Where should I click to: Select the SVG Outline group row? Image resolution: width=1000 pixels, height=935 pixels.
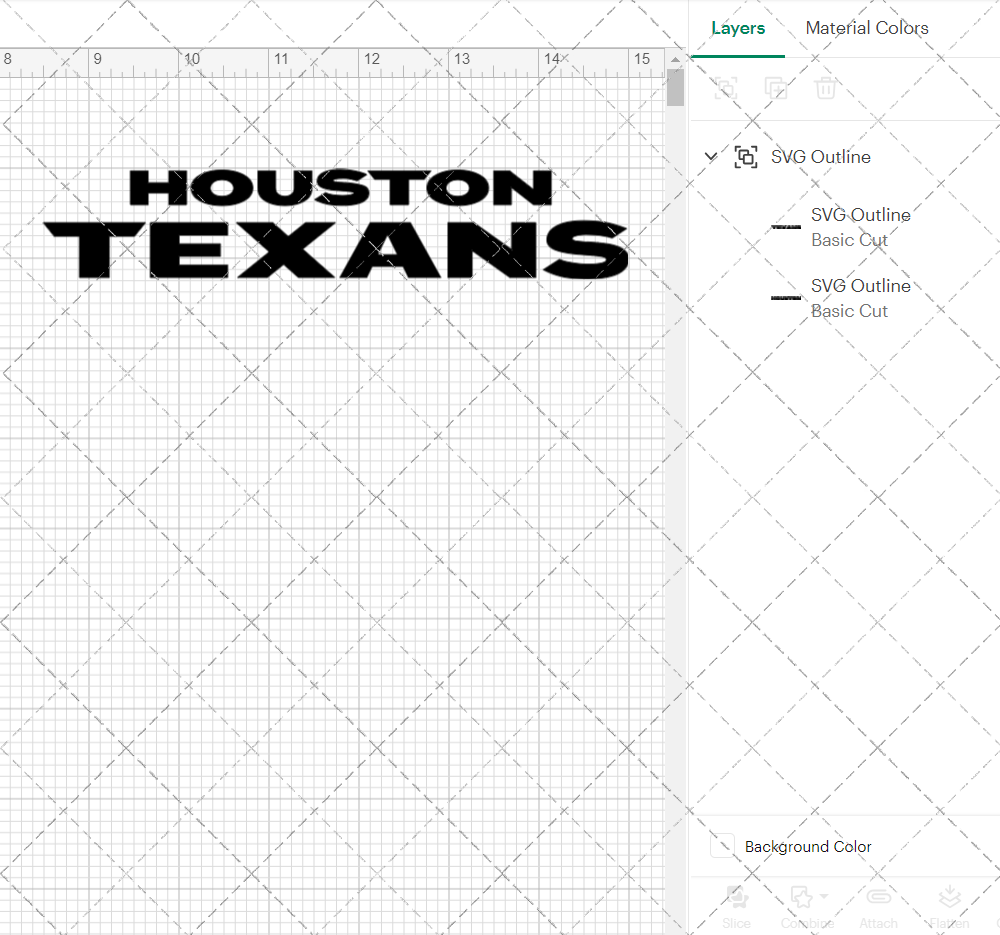click(845, 157)
